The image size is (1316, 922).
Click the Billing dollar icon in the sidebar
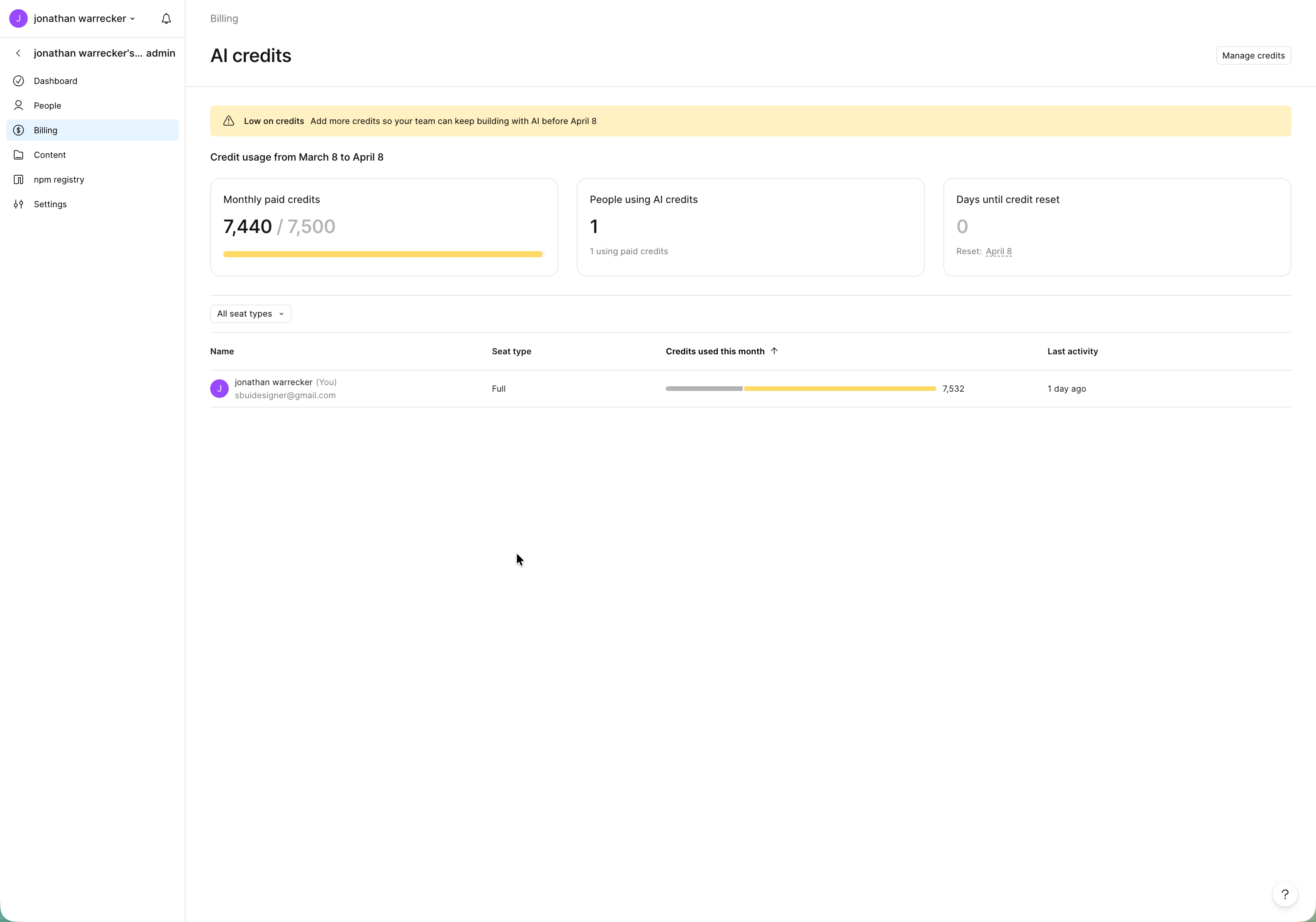click(18, 130)
